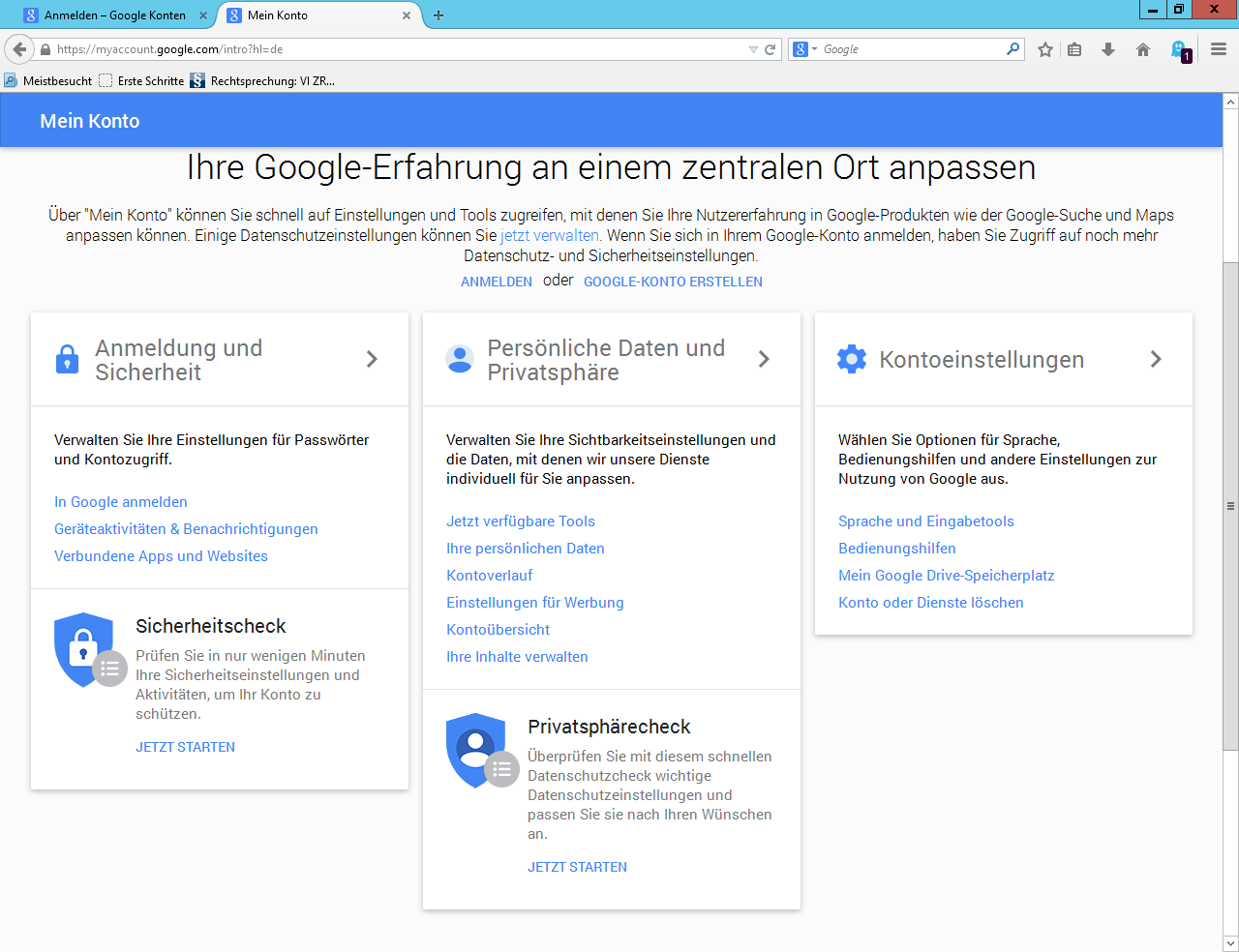This screenshot has height=952, width=1239.
Task: Open Jetzt verfügbare Tools link
Action: click(x=521, y=521)
